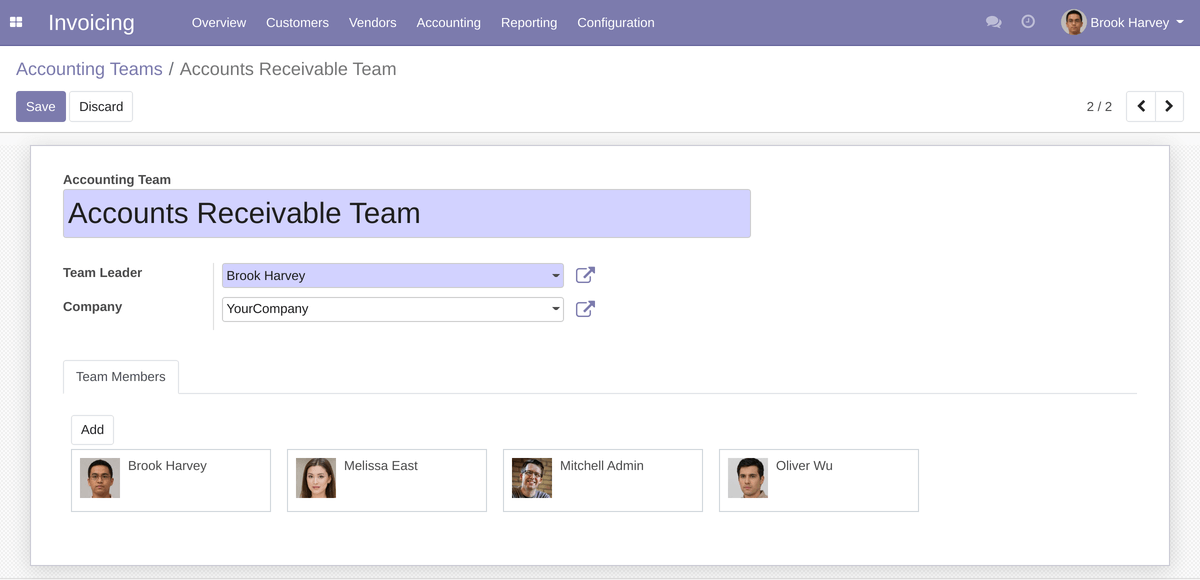Go to previous record with left arrow
The image size is (1200, 580).
coord(1141,106)
